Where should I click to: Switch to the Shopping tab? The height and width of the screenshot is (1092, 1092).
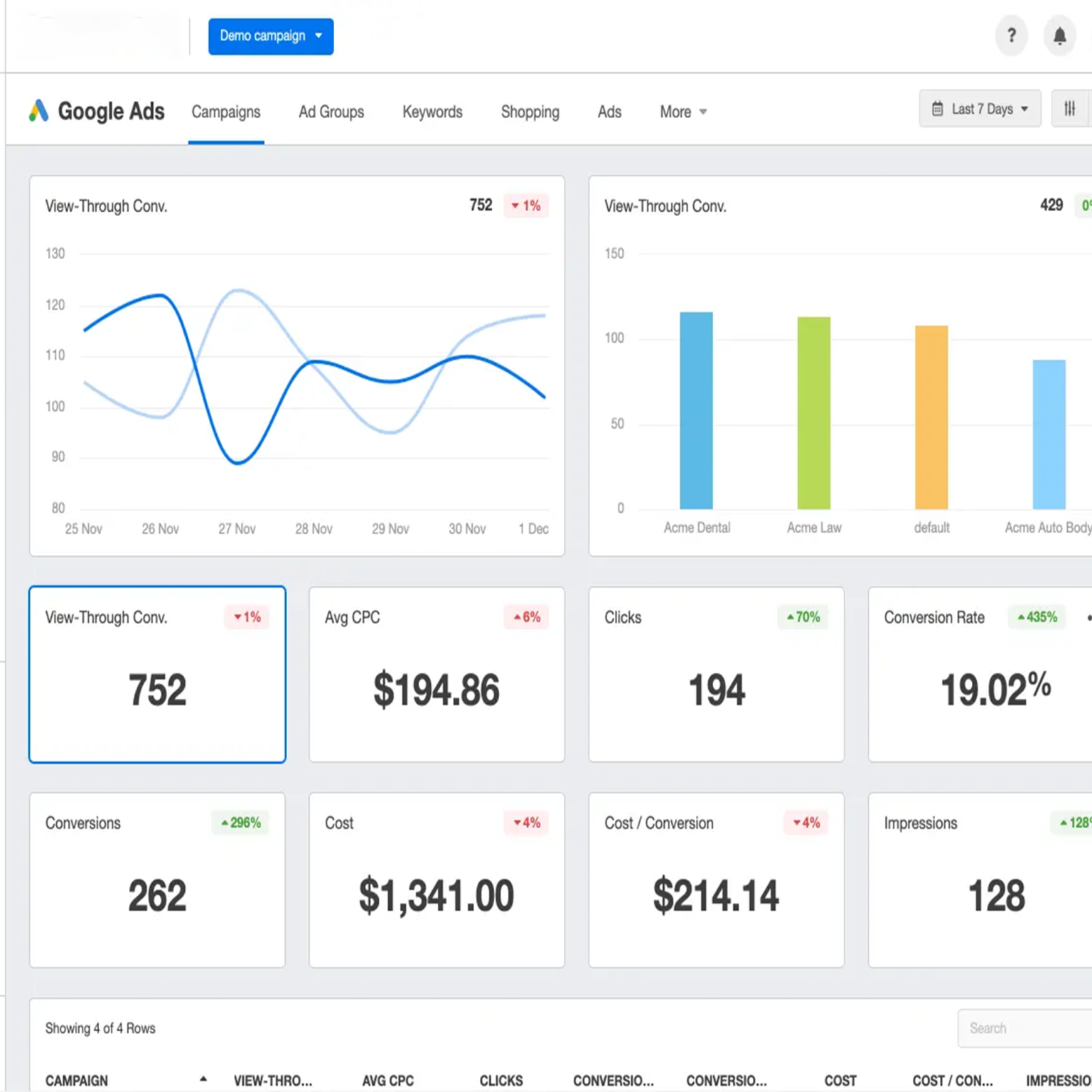coord(530,112)
